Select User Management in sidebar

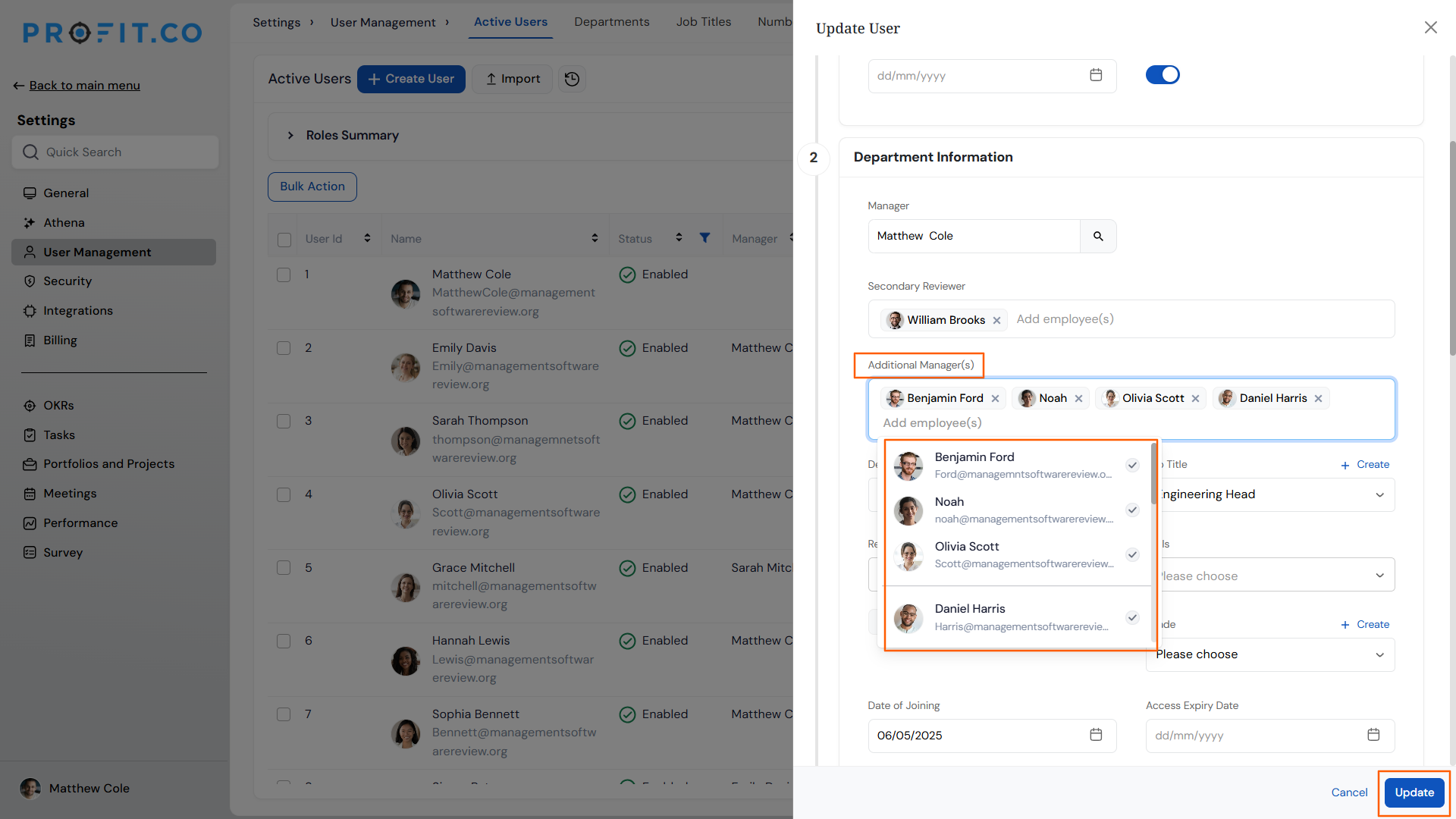coord(114,253)
